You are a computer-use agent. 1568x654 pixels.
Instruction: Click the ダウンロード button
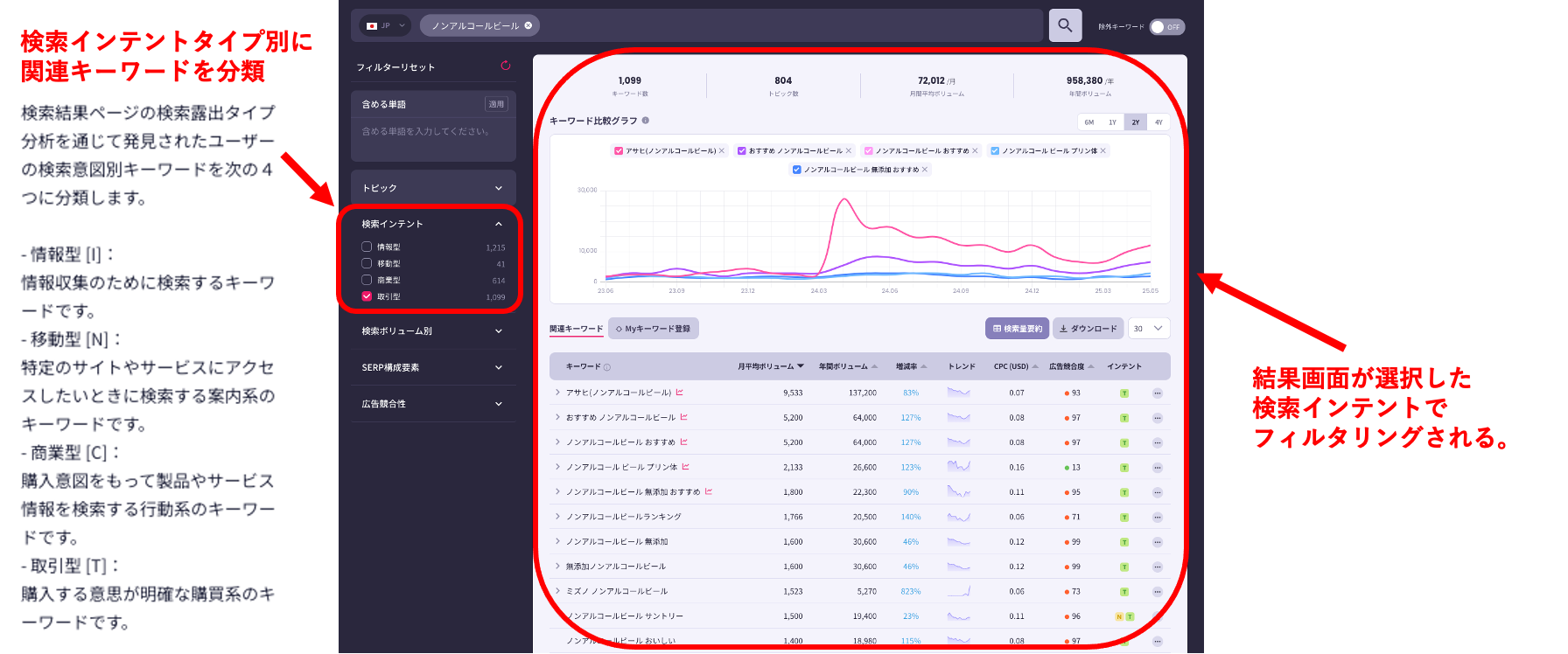1088,329
